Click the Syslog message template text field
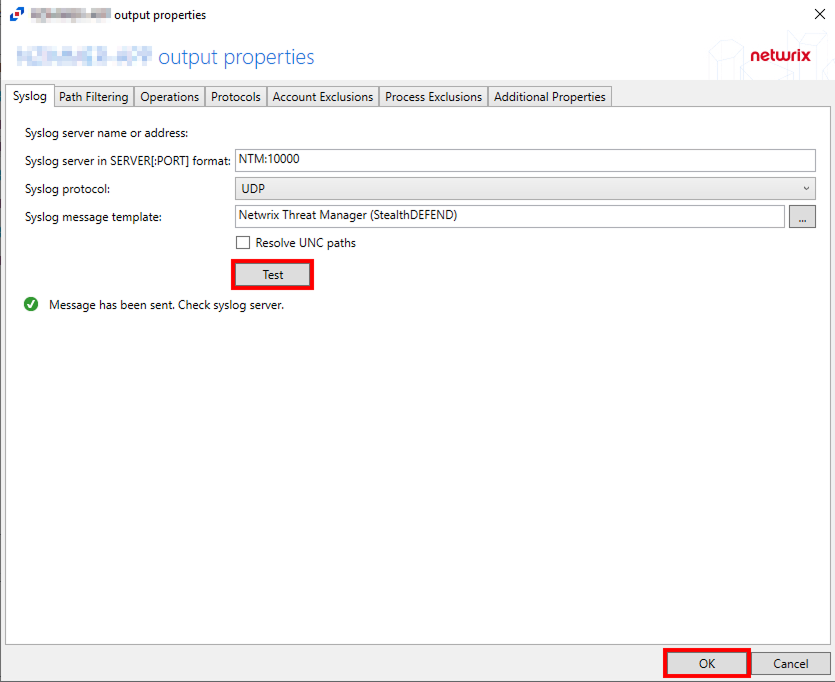This screenshot has height=682, width=835. (509, 217)
